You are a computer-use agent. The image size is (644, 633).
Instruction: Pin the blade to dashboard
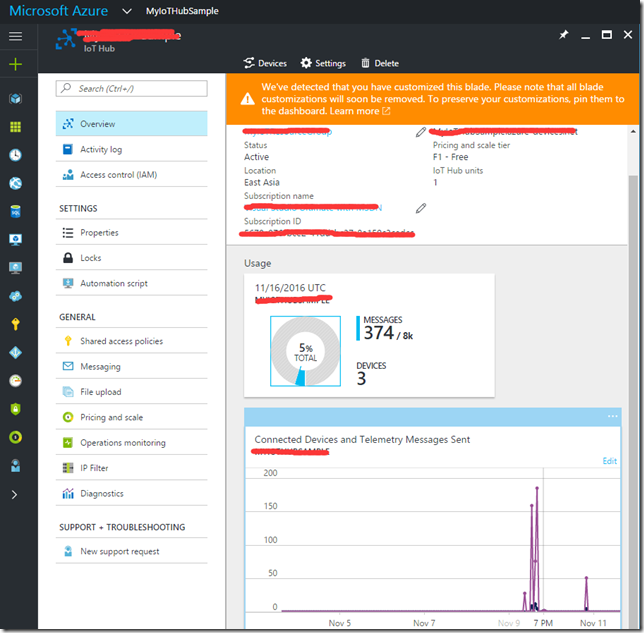(564, 35)
